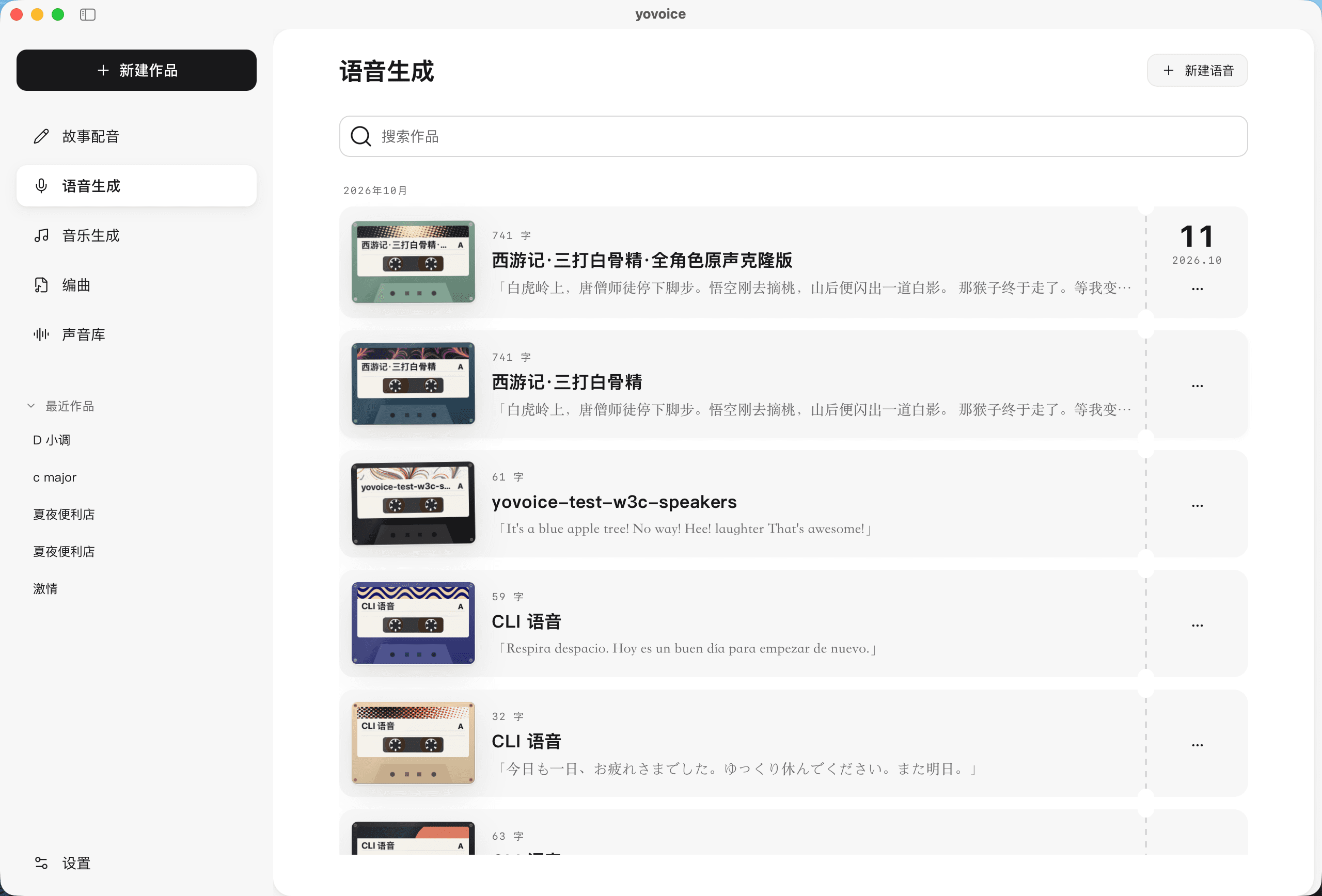Select the title 西游记·三打白骨精·全角色原声克隆版

point(642,260)
